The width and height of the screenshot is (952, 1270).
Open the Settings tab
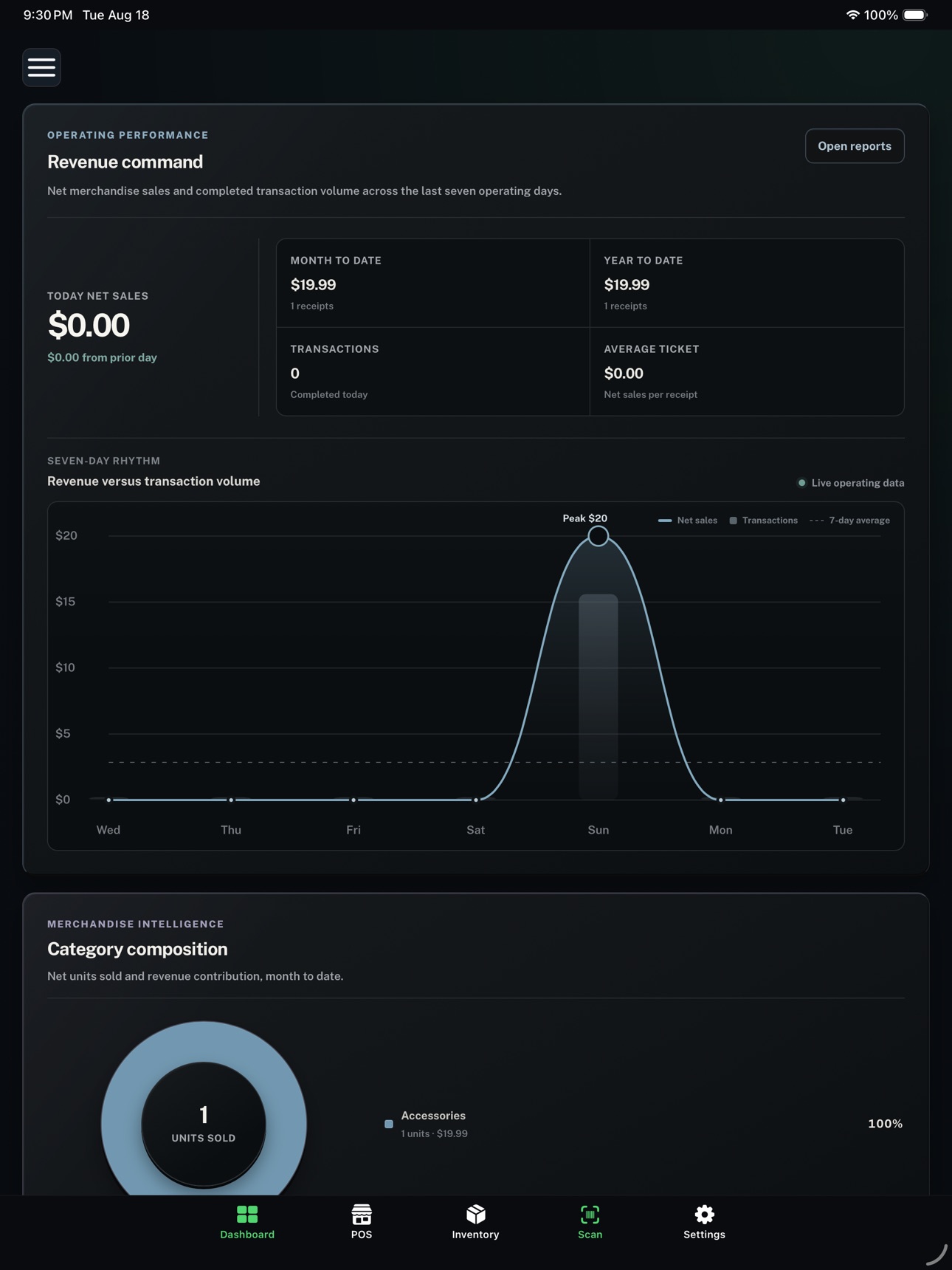(x=705, y=1223)
